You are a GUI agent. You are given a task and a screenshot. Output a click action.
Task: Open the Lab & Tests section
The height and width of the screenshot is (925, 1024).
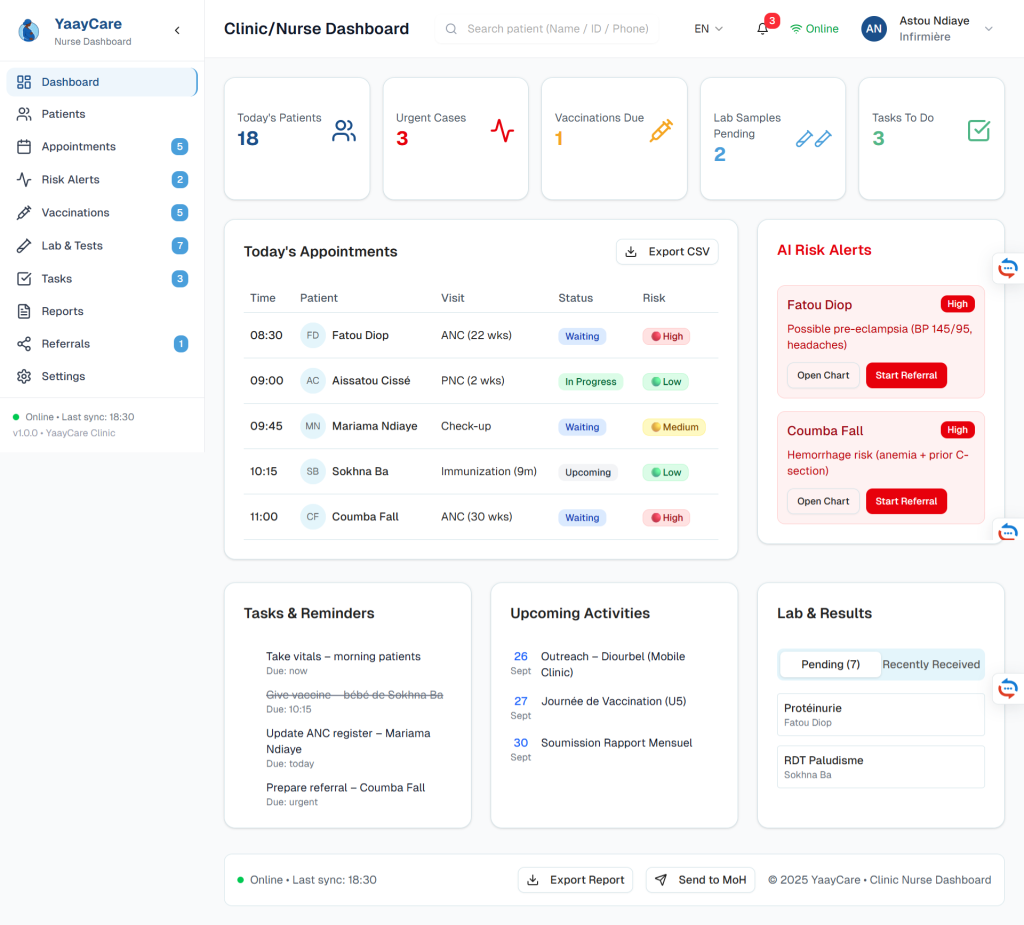(72, 246)
